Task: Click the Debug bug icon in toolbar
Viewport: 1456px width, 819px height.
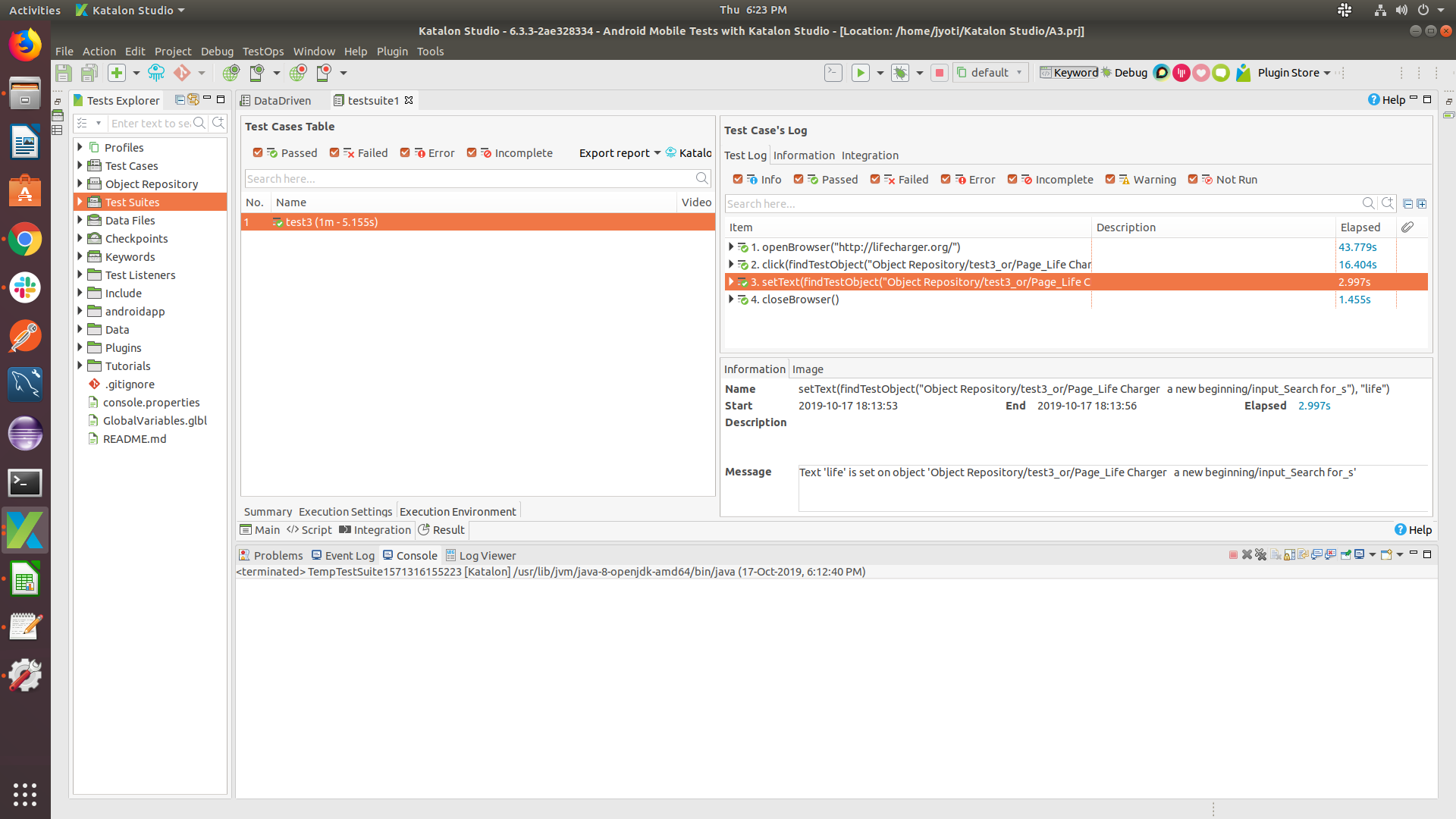Action: (900, 73)
